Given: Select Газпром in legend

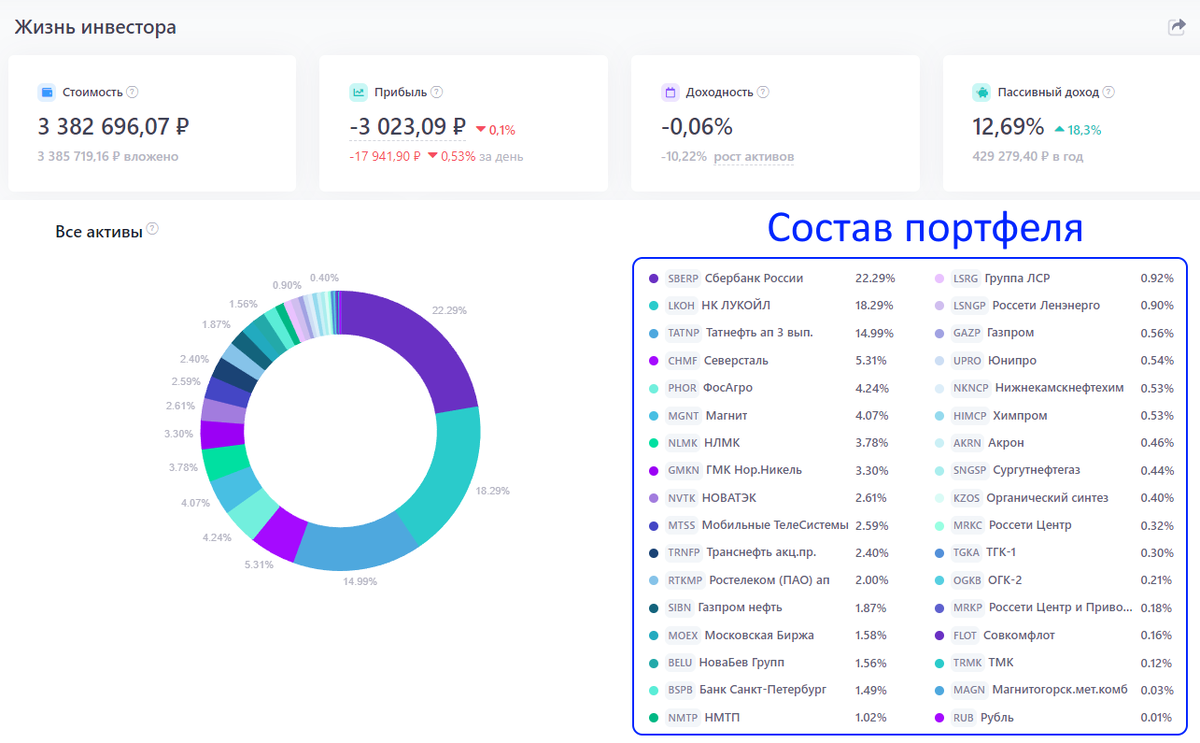Looking at the screenshot, I should [x=1010, y=333].
